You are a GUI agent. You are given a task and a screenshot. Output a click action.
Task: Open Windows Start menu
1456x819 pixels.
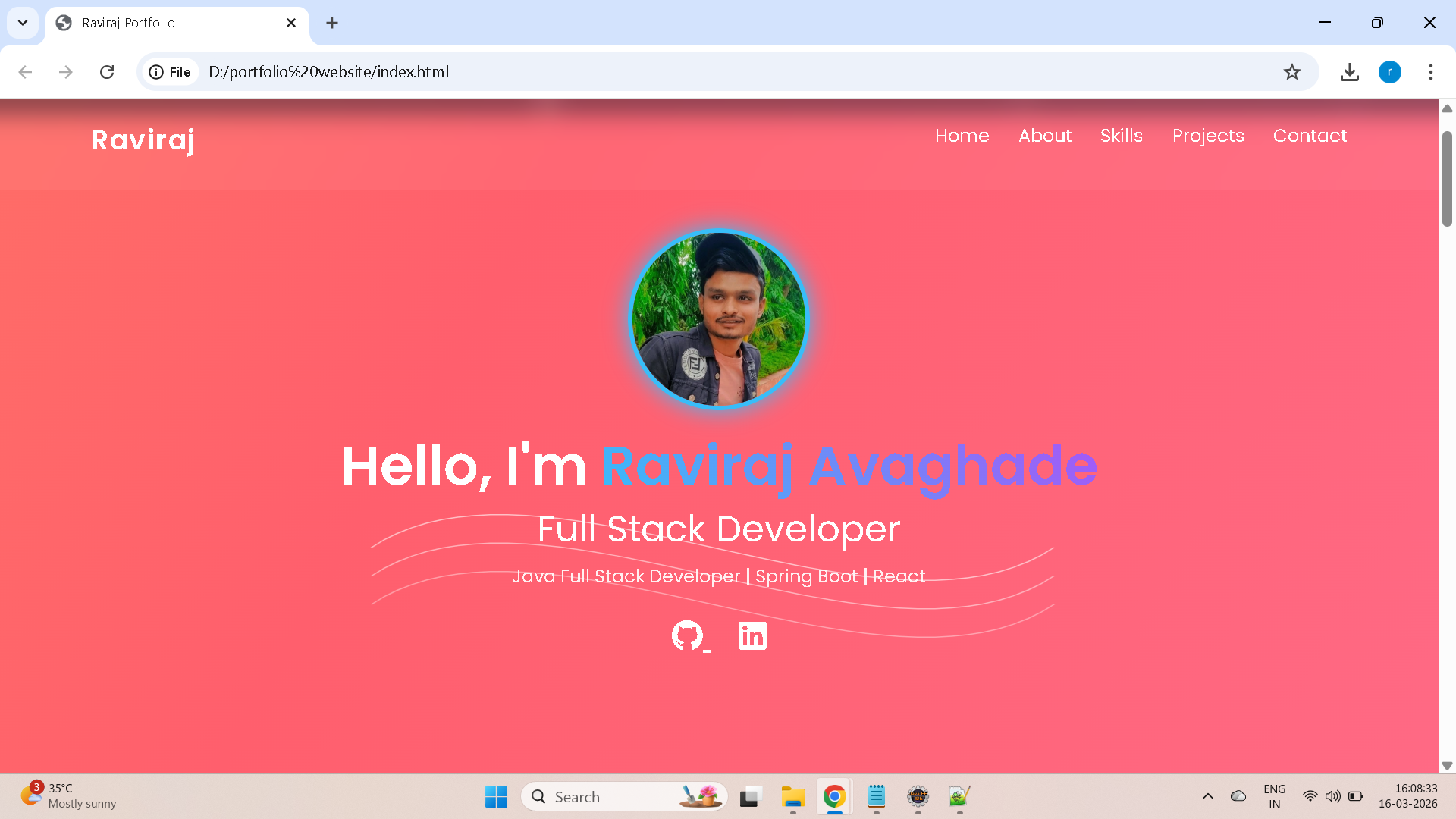(496, 796)
